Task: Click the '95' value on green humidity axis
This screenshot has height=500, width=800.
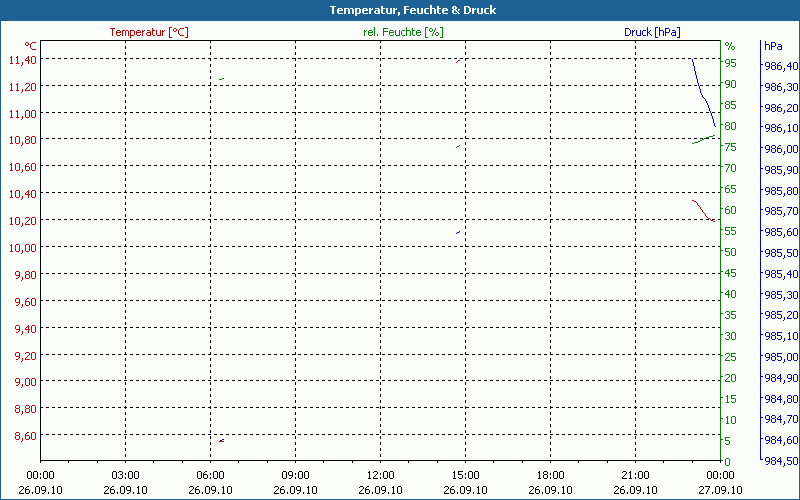Action: coord(731,63)
